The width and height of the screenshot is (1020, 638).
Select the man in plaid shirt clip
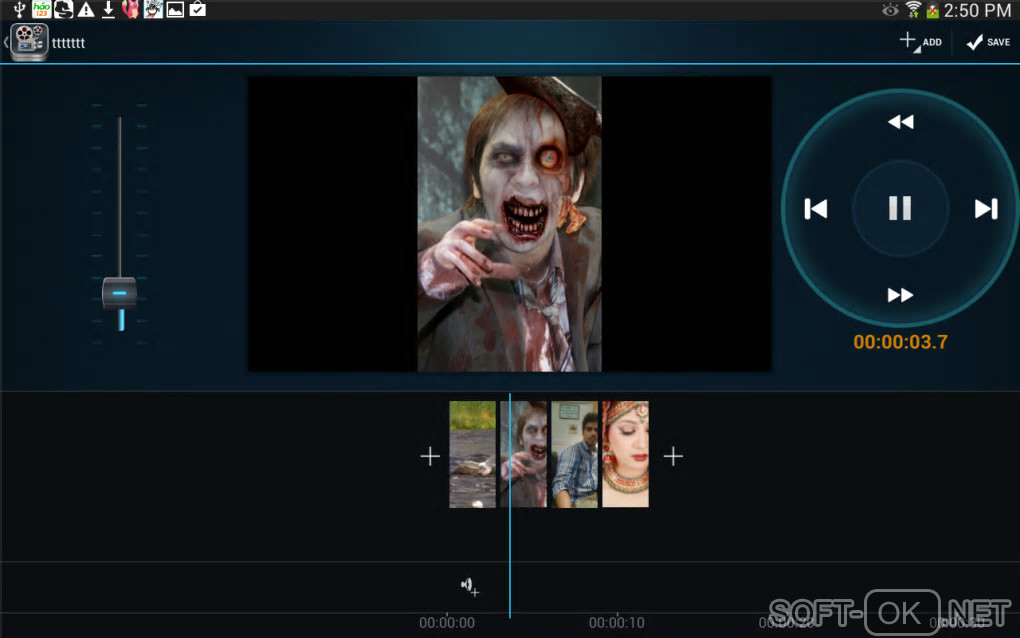574,454
